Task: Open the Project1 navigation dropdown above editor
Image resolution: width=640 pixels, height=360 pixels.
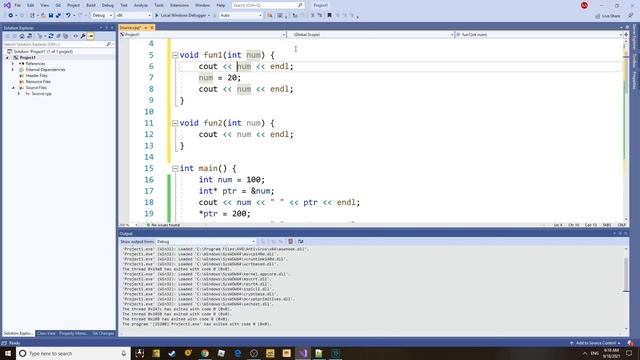Action: (x=203, y=35)
